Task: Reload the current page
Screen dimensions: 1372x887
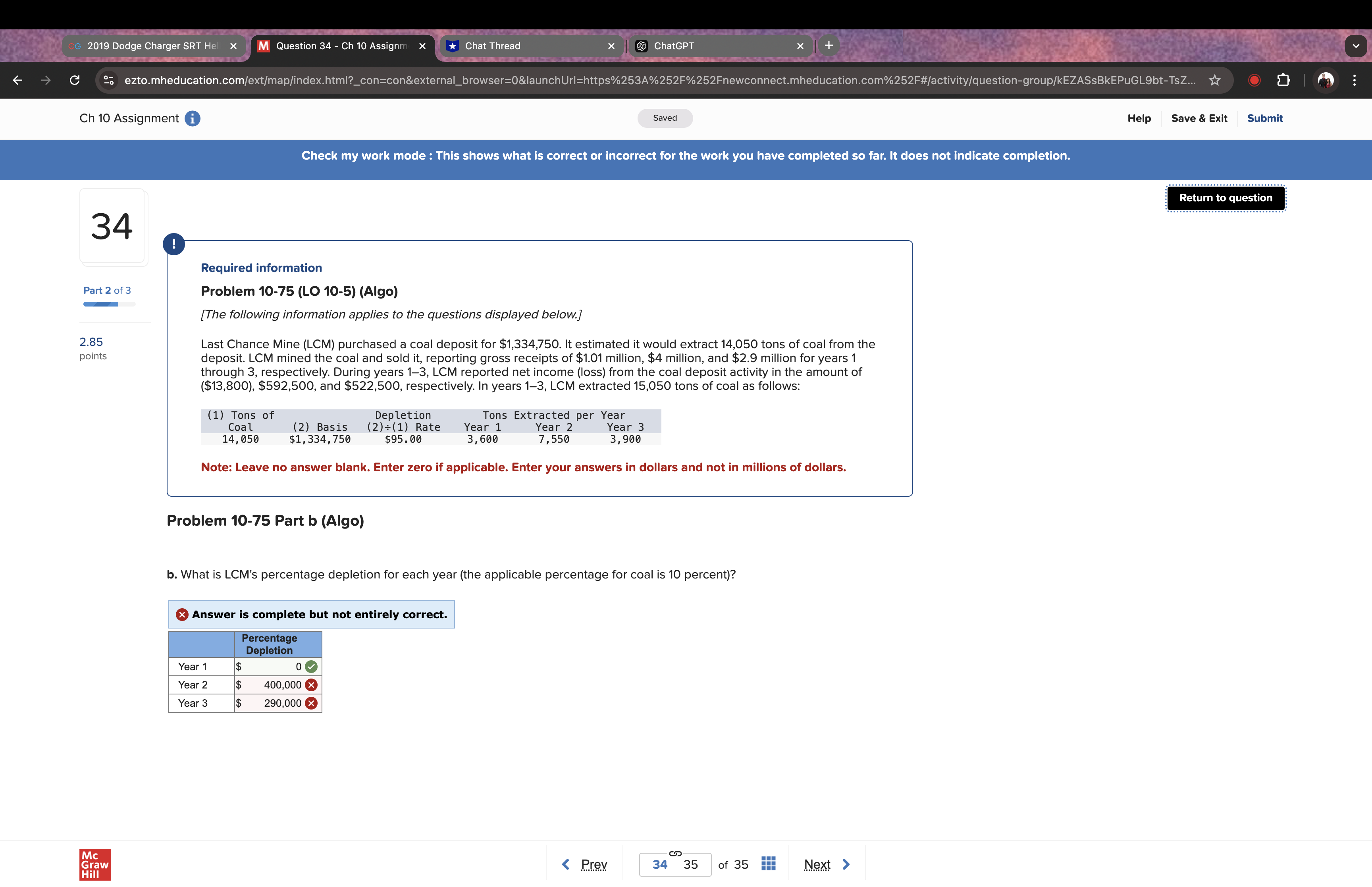Action: click(x=75, y=80)
